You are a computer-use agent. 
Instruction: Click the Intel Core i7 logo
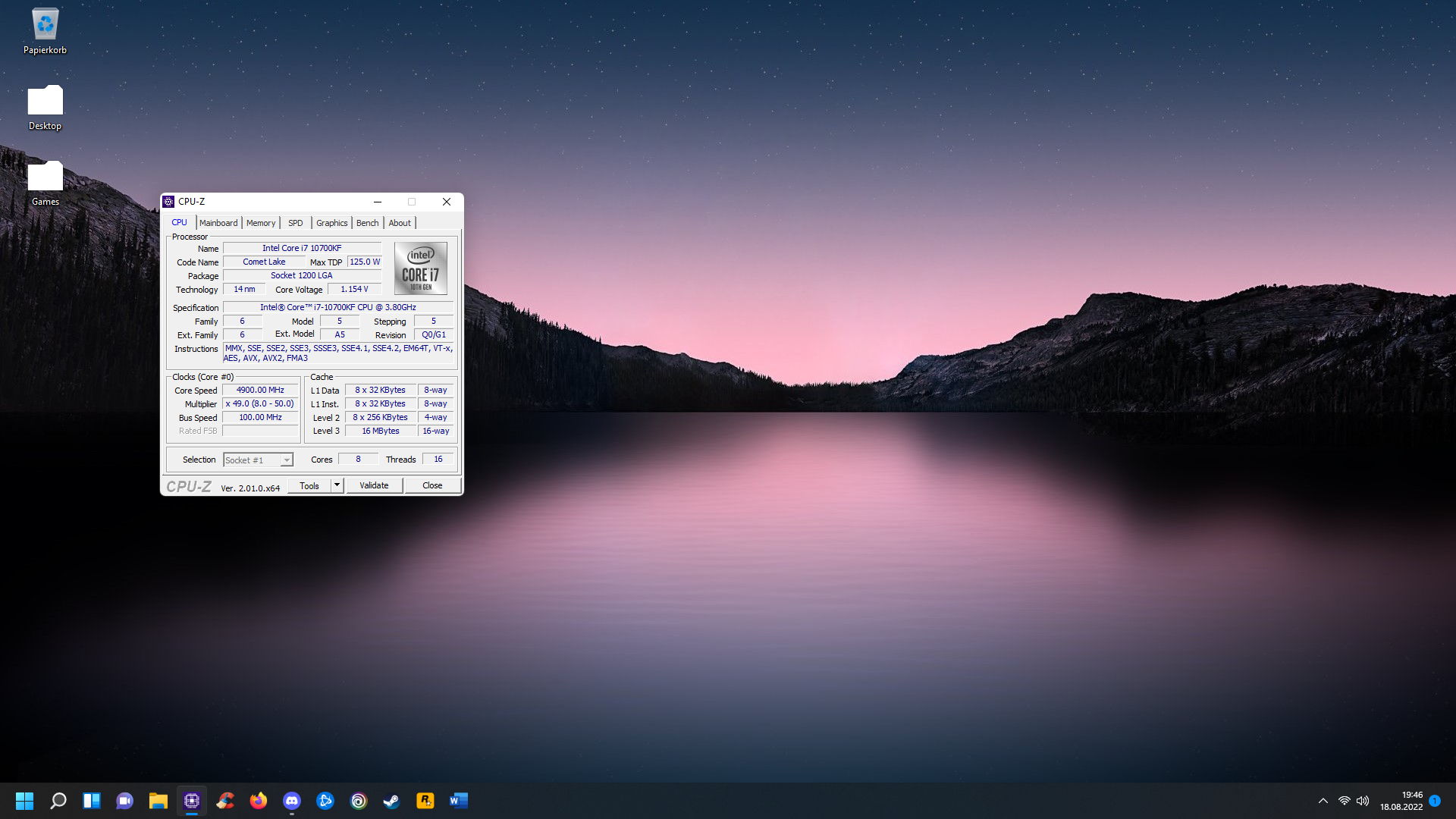420,268
